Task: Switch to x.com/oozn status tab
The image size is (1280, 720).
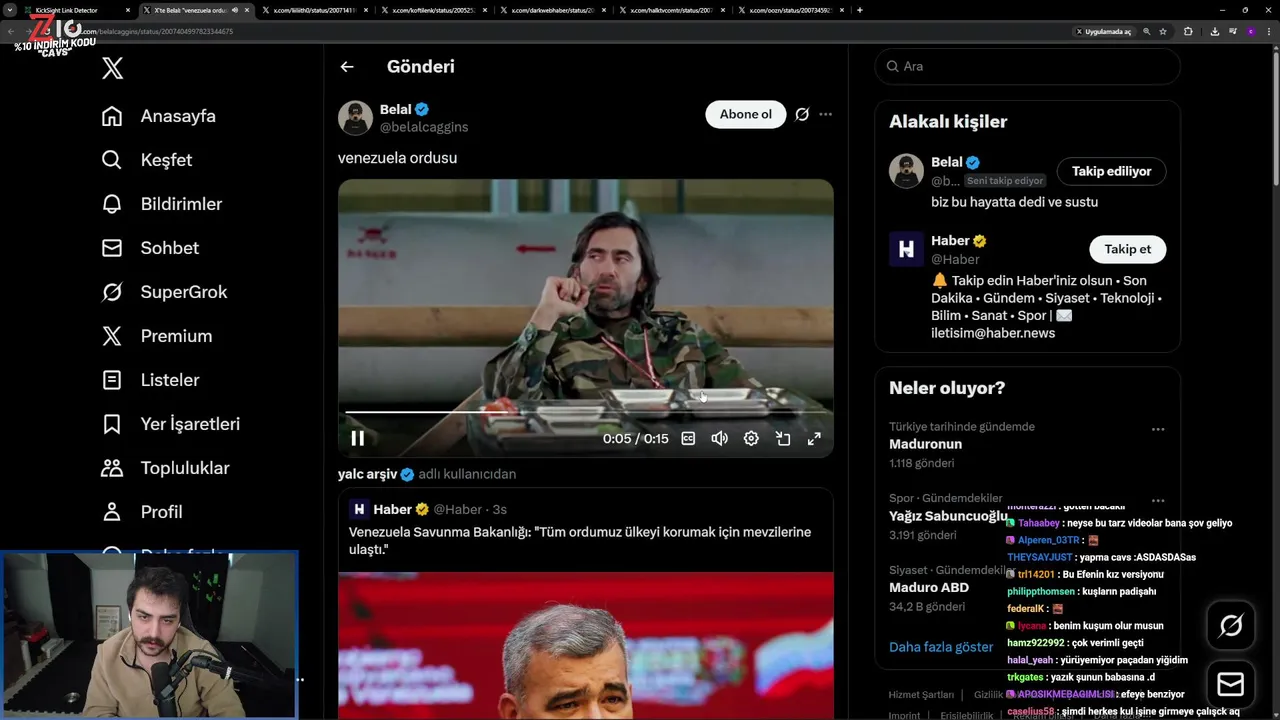Action: click(x=790, y=10)
